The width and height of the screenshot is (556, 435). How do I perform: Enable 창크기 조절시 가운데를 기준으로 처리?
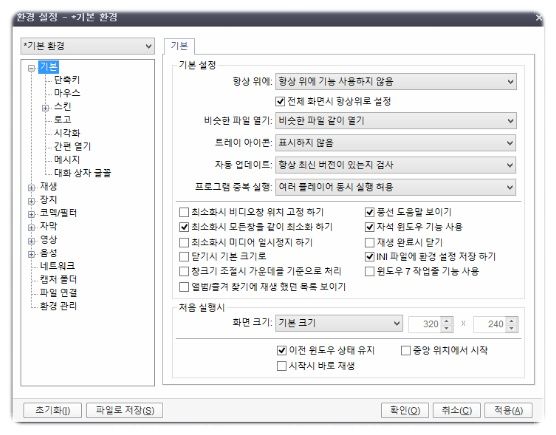[184, 272]
